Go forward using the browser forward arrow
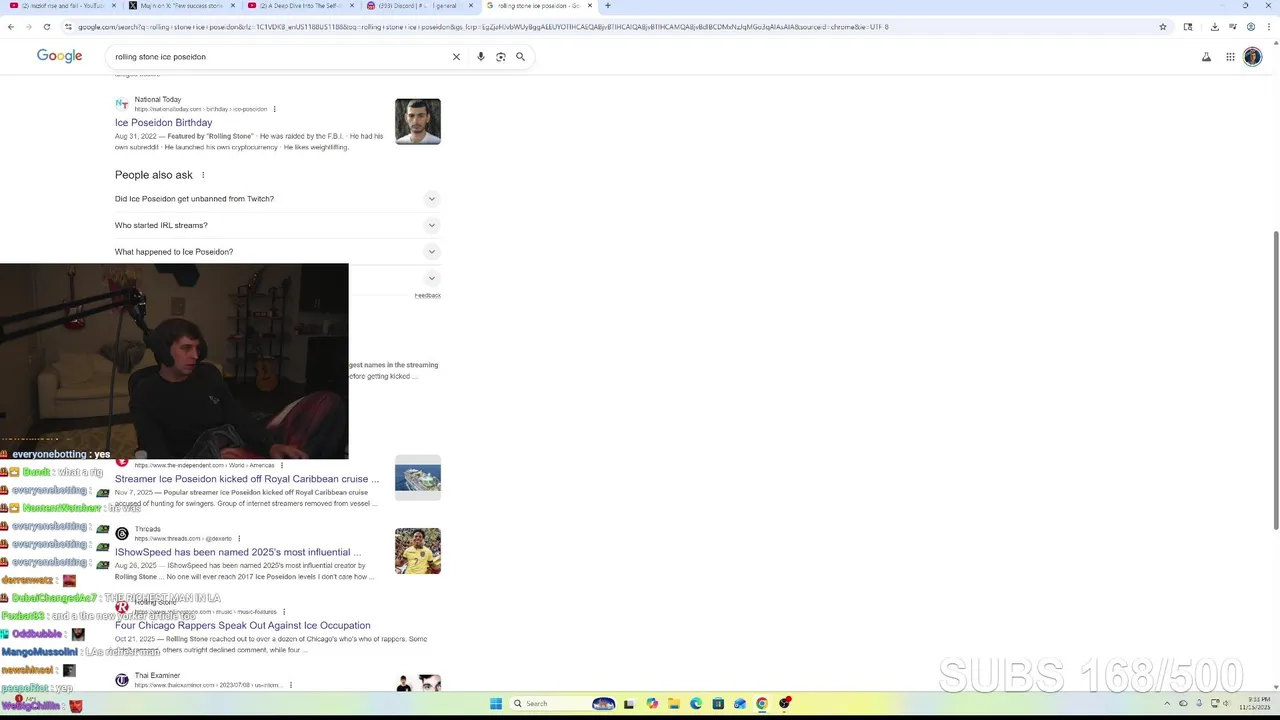 click(x=28, y=27)
